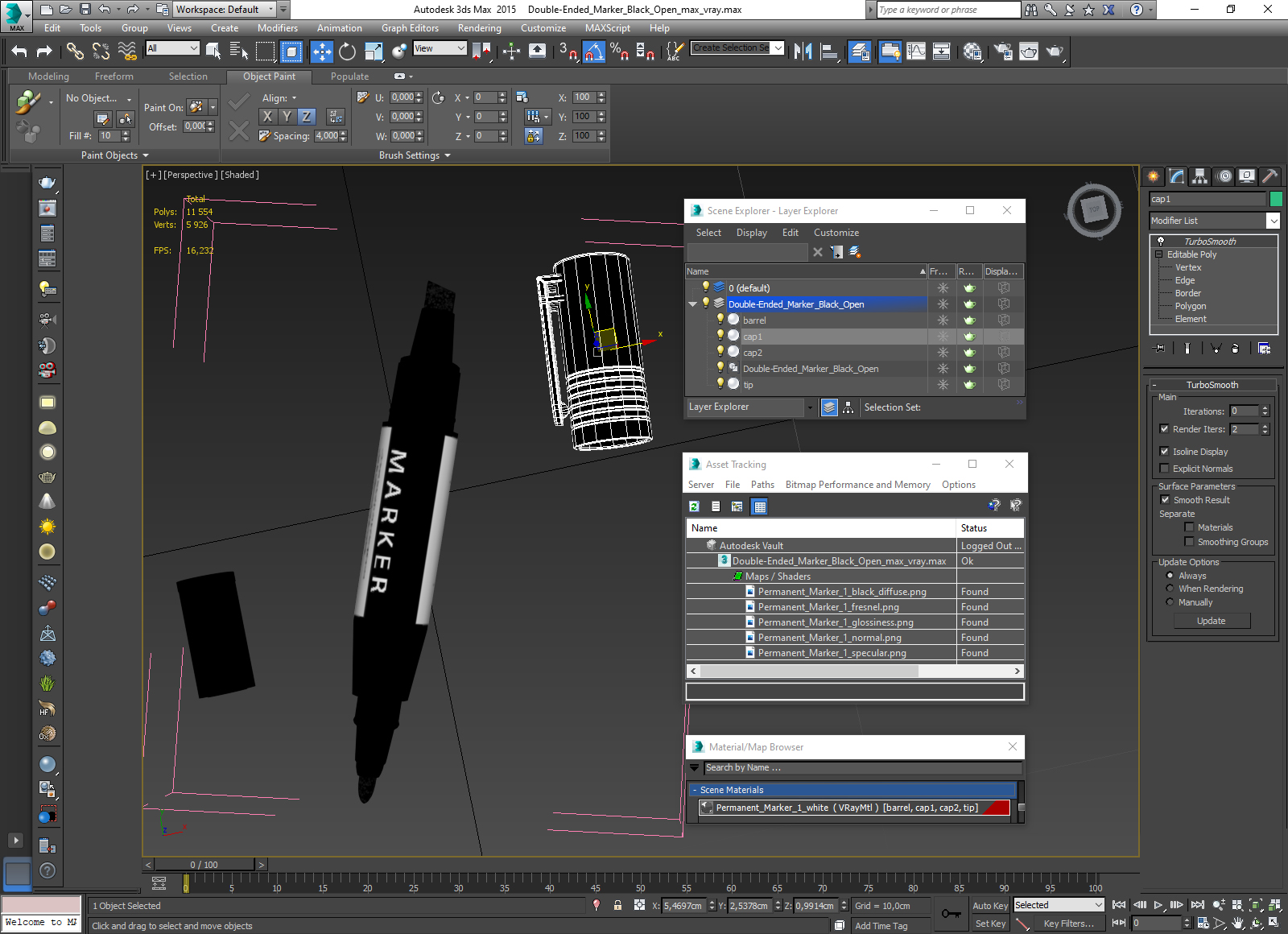
Task: Open the Utilities hammer panel tab
Action: [1269, 176]
